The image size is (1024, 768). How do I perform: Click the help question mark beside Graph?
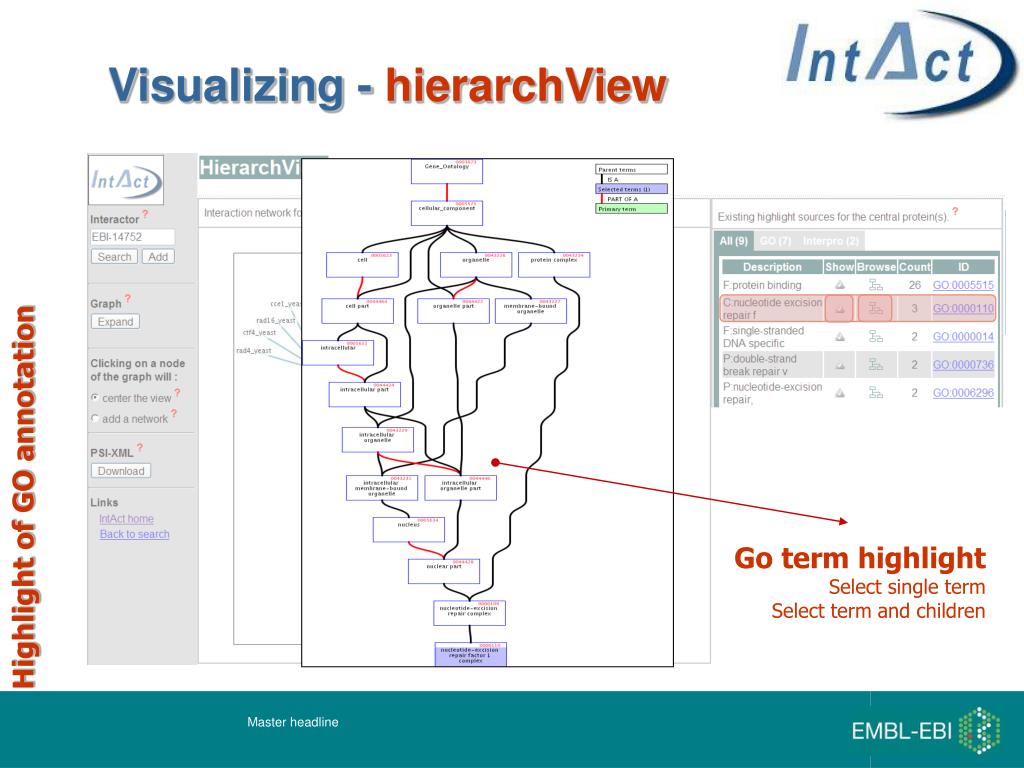click(x=128, y=298)
